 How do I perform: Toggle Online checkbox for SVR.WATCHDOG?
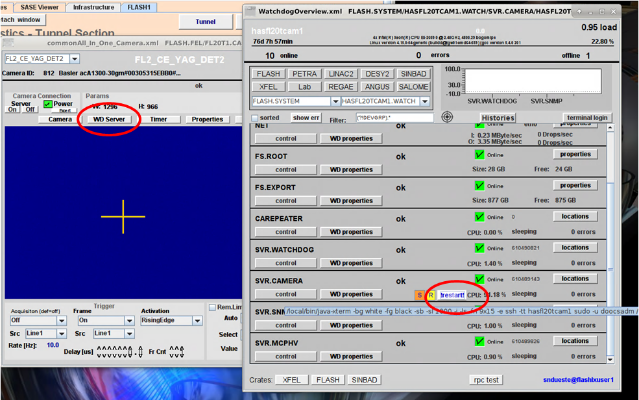[478, 247]
